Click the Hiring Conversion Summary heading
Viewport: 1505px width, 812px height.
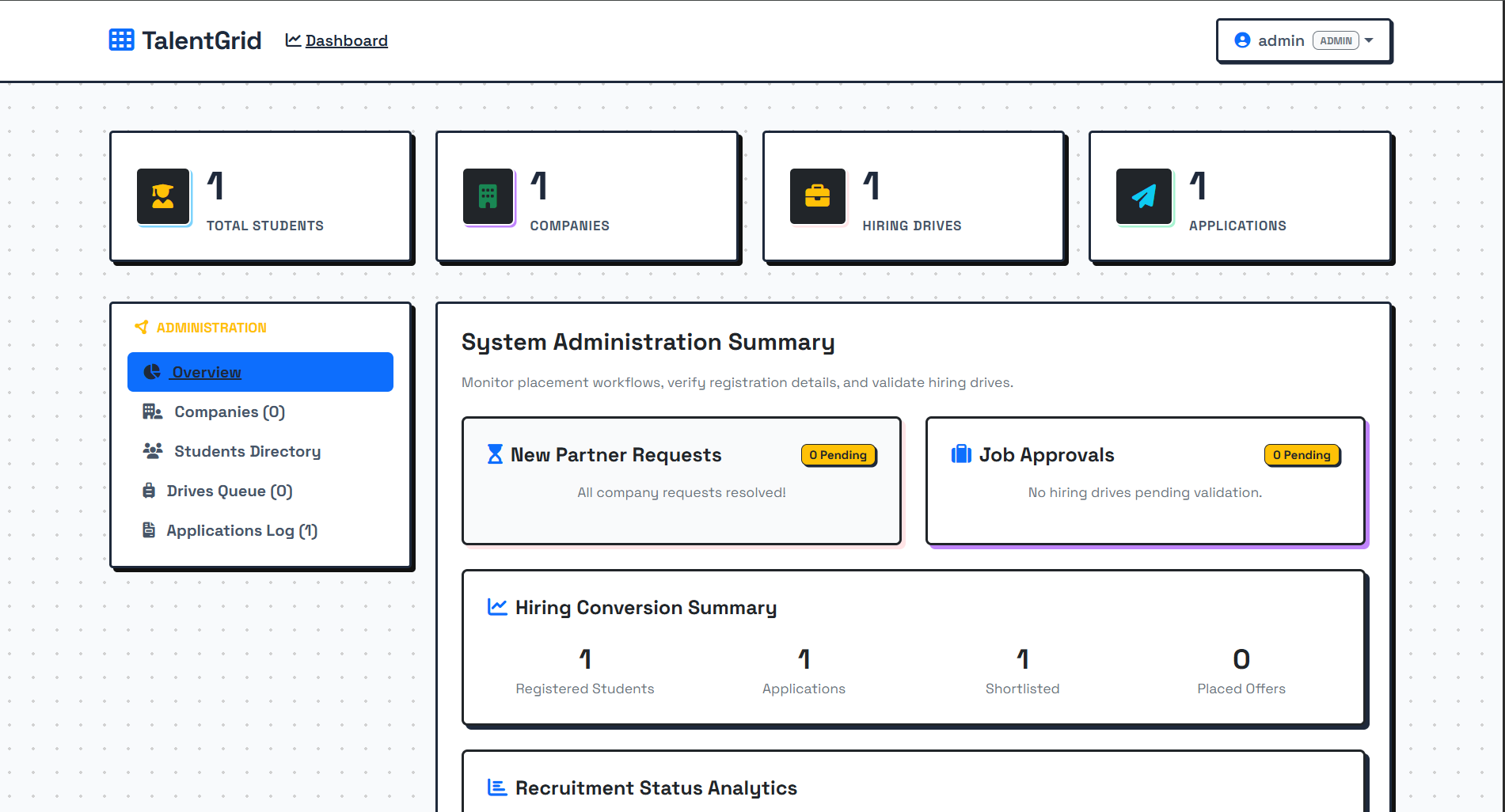pos(646,608)
